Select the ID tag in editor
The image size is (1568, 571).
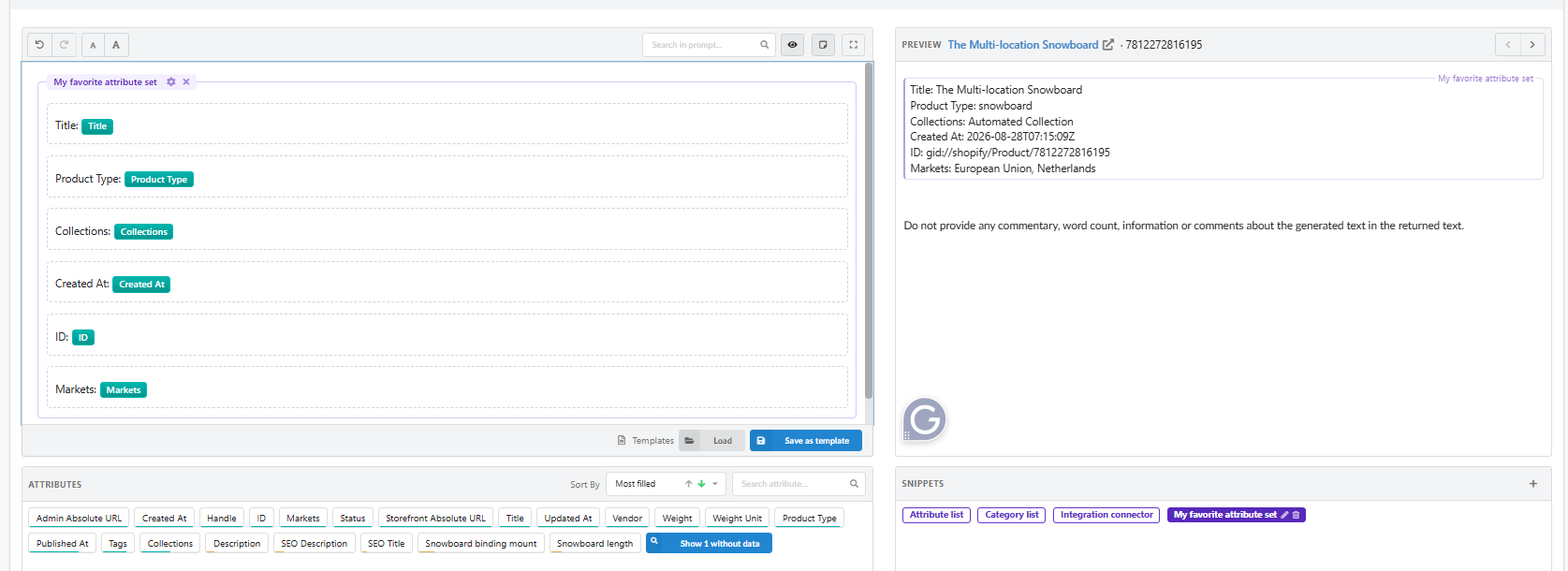(83, 338)
